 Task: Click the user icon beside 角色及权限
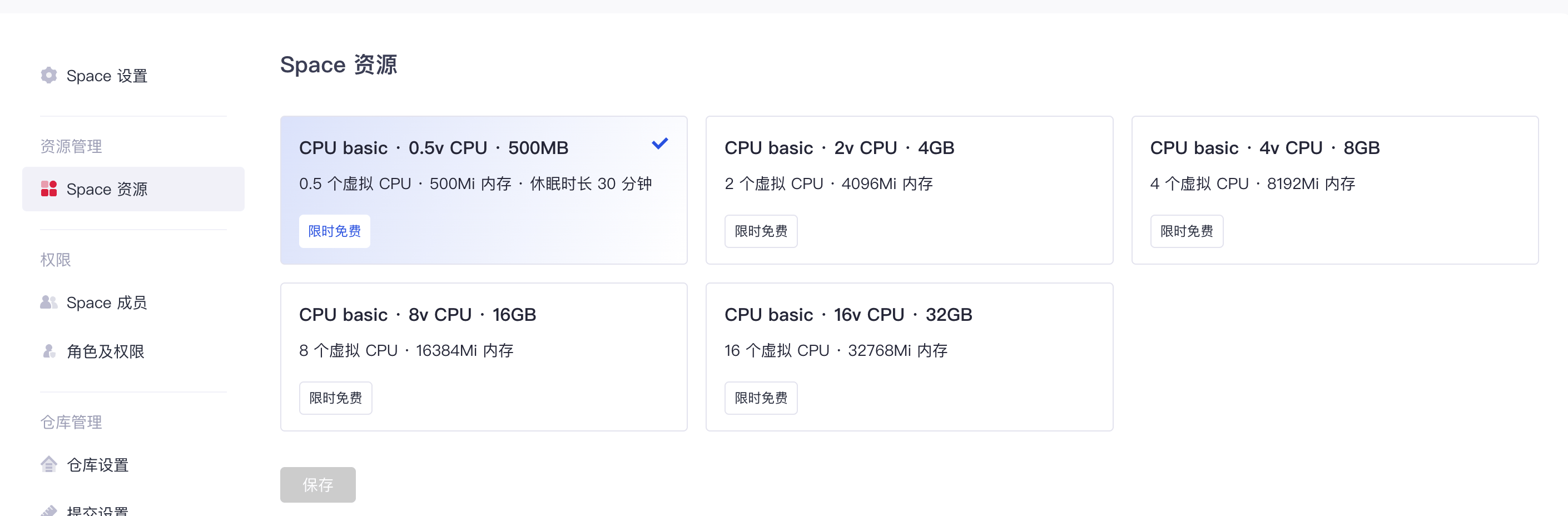[x=49, y=351]
